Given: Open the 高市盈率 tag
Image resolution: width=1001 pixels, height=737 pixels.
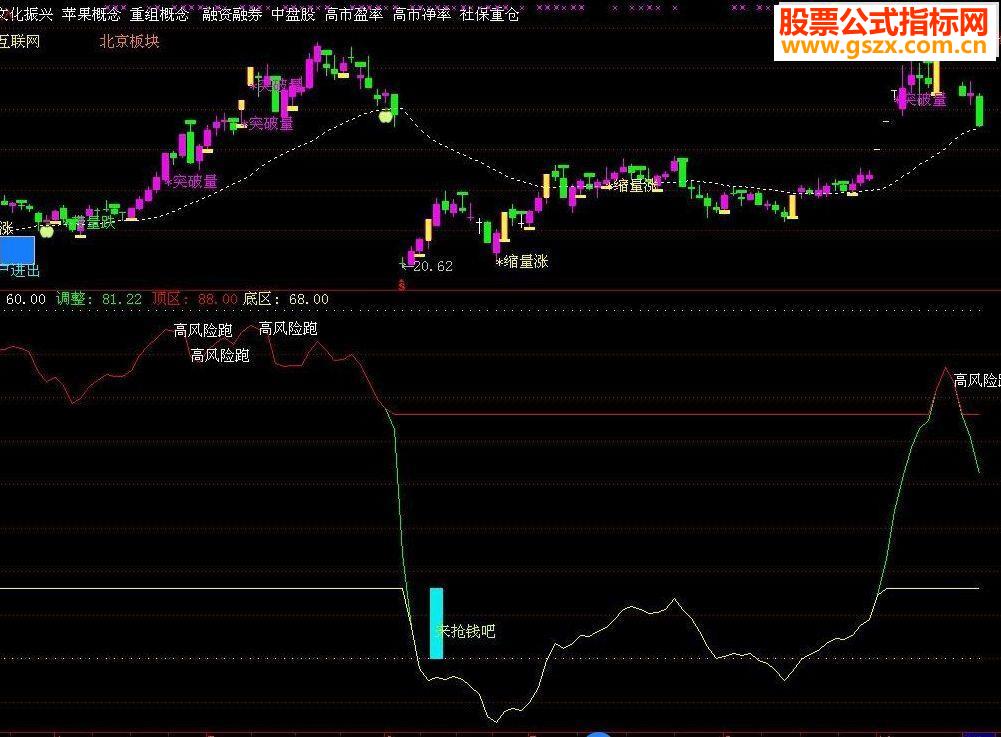Looking at the screenshot, I should pos(354,14).
